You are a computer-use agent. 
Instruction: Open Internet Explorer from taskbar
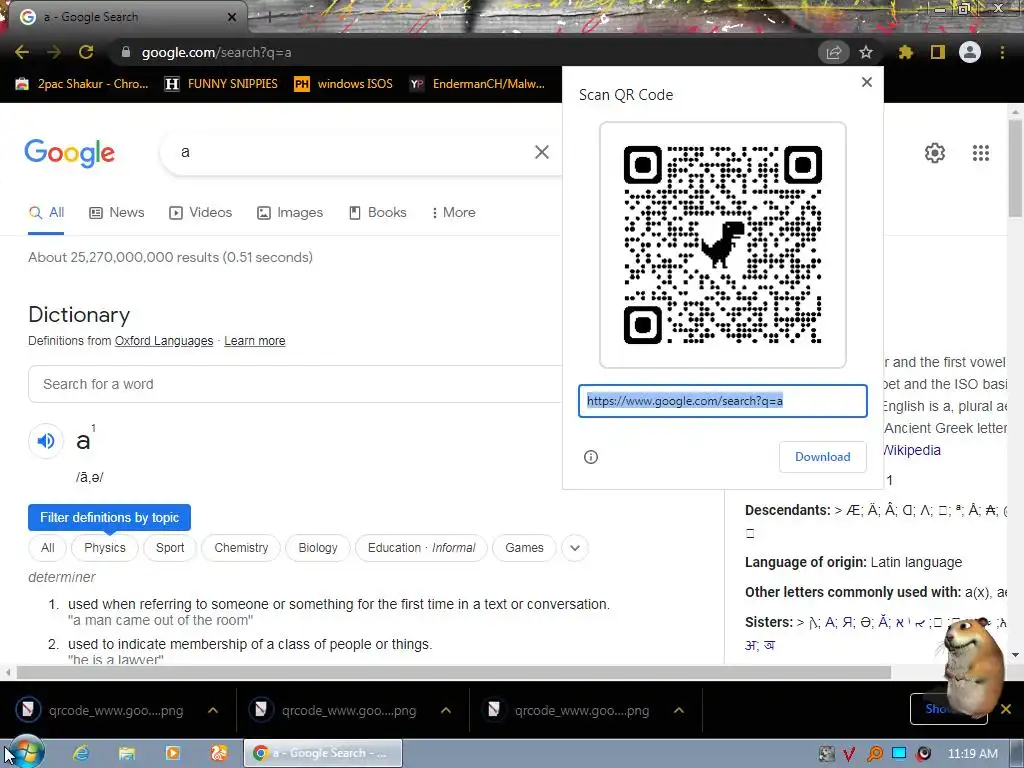(81, 753)
